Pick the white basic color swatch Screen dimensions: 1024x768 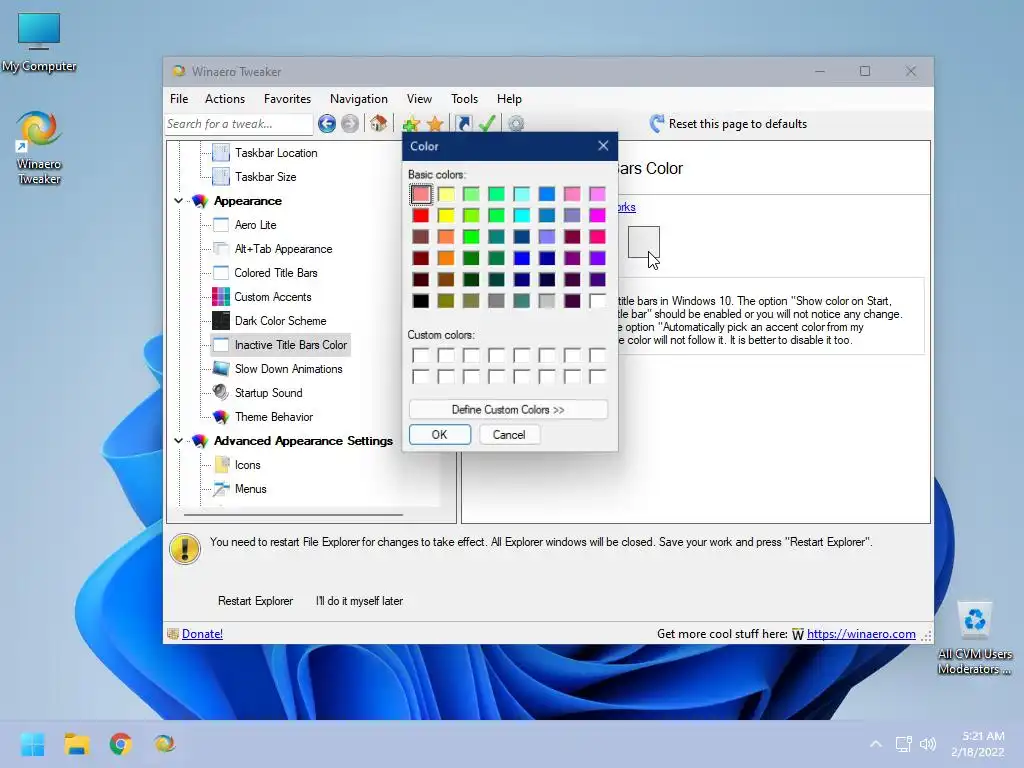(598, 301)
